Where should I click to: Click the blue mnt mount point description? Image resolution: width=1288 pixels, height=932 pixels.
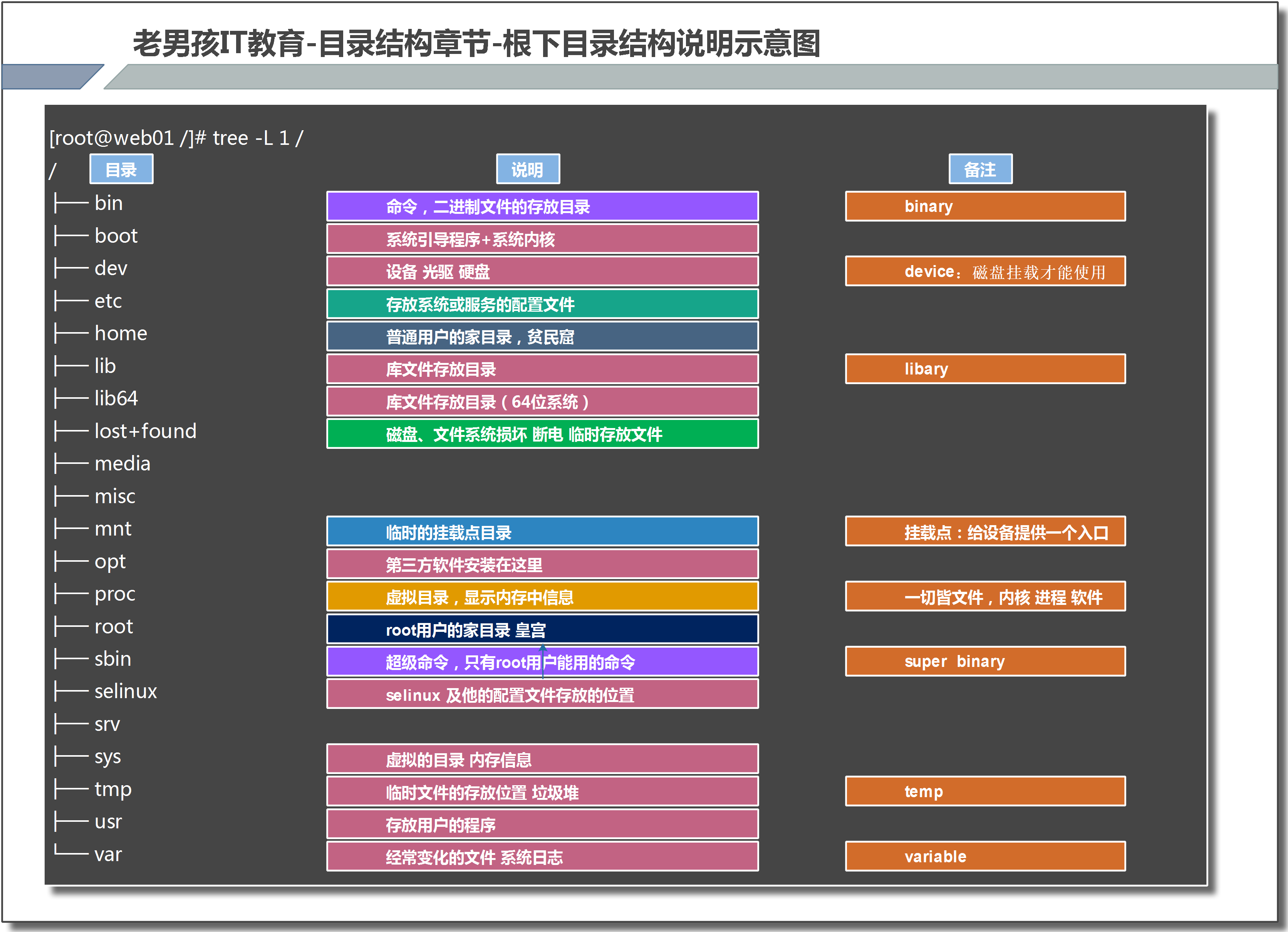point(542,532)
